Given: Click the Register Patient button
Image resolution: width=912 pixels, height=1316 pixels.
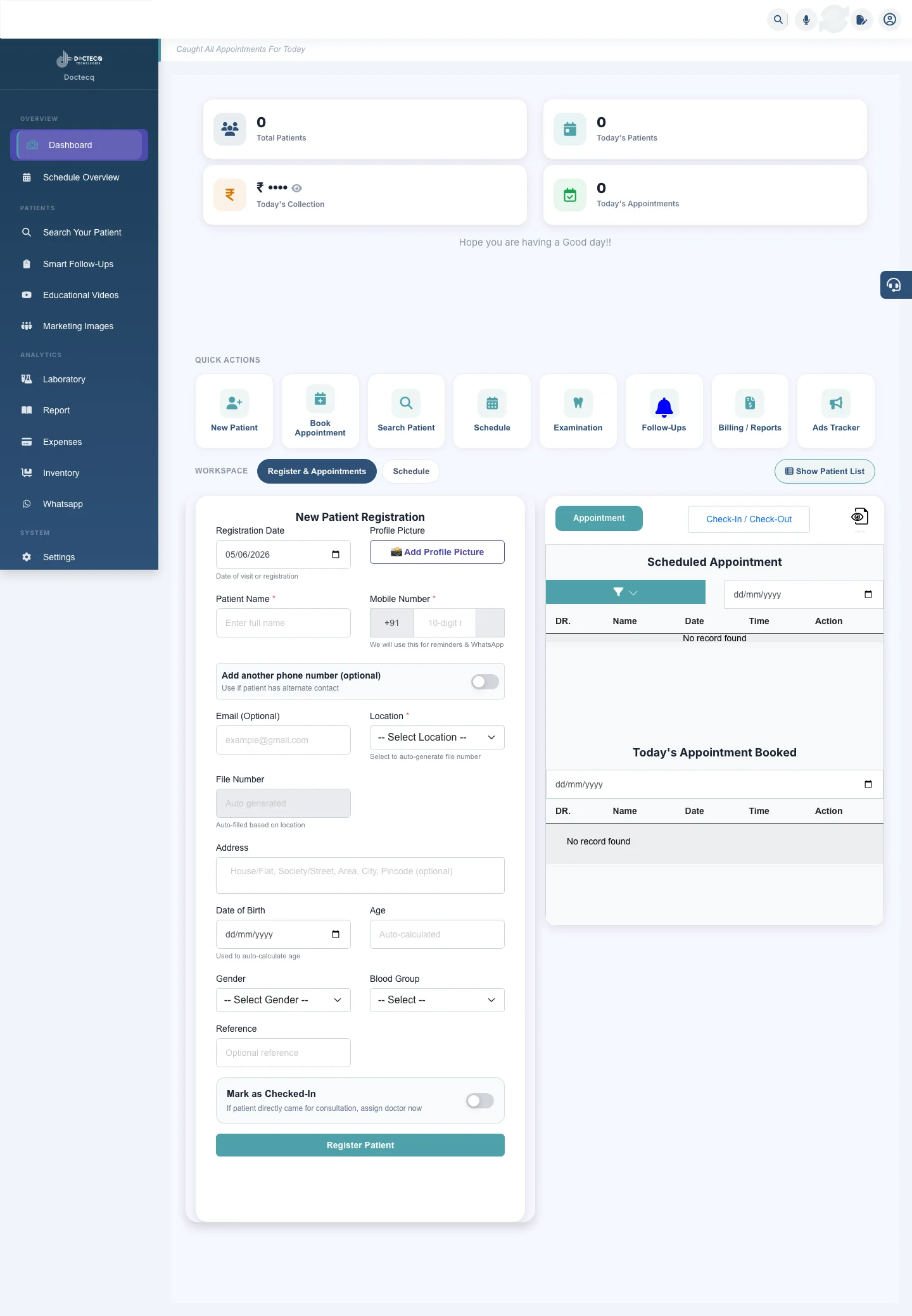Looking at the screenshot, I should pos(360,1145).
